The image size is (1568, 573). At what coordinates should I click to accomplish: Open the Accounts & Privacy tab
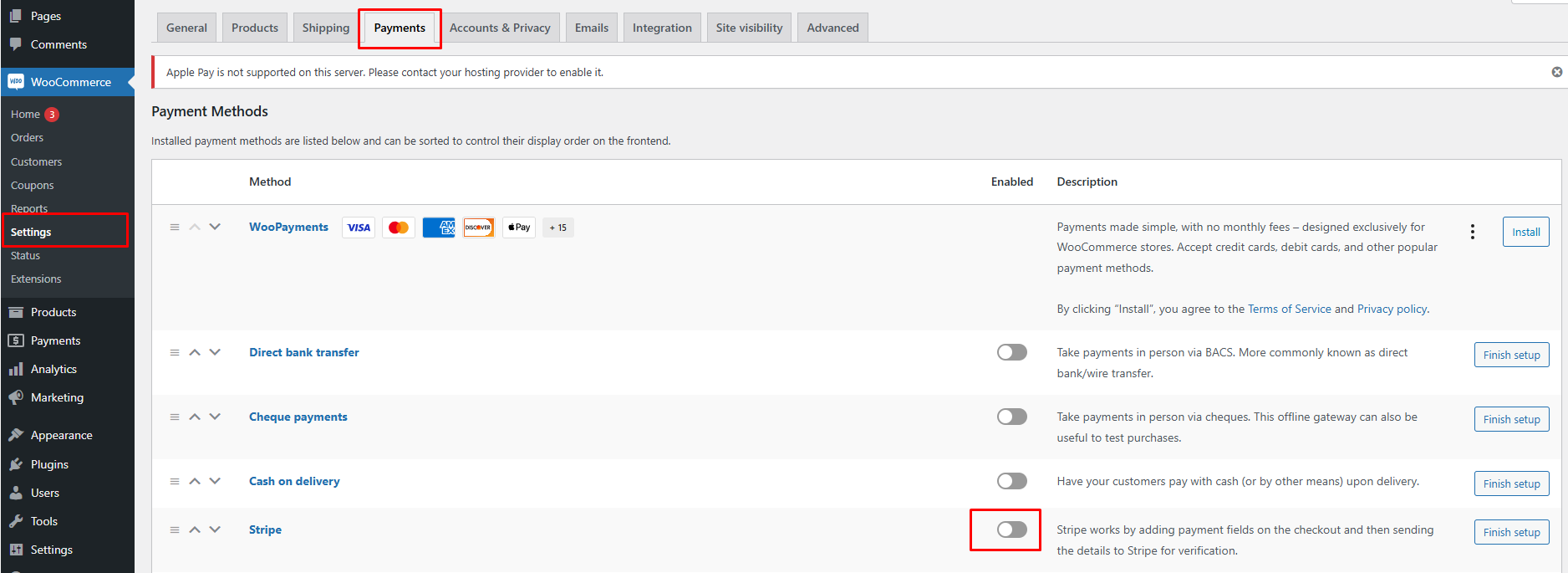[x=500, y=28]
